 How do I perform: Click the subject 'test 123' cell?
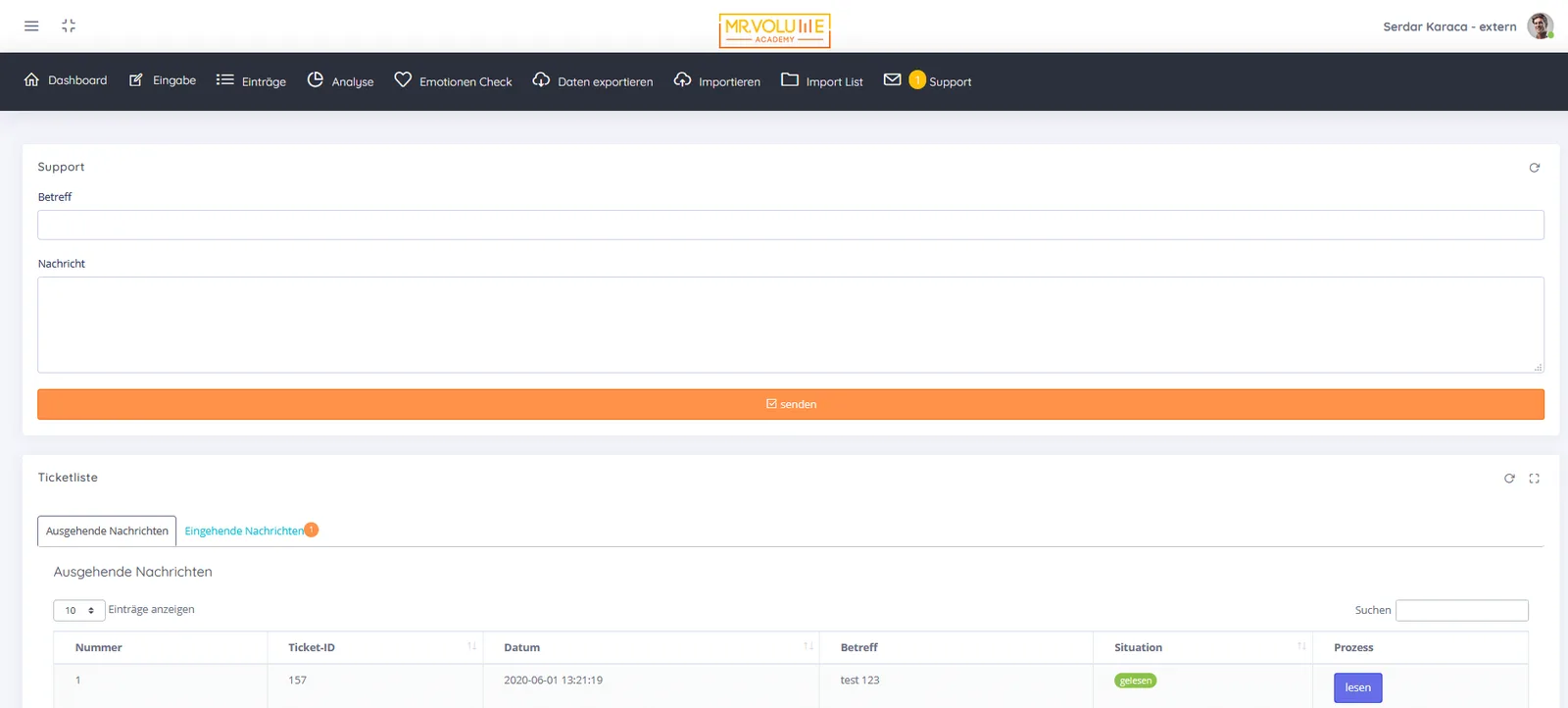(860, 680)
